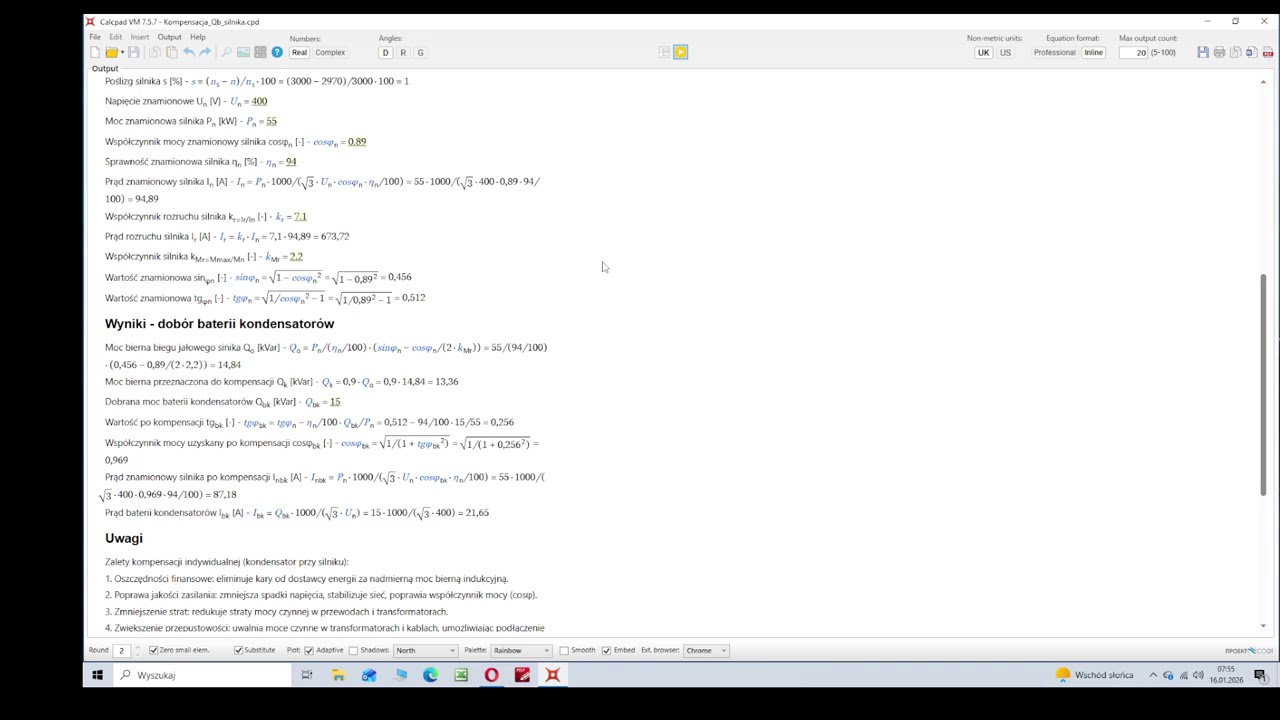Open Find with magnifier icon
Viewport: 1280px width, 720px height.
click(226, 52)
